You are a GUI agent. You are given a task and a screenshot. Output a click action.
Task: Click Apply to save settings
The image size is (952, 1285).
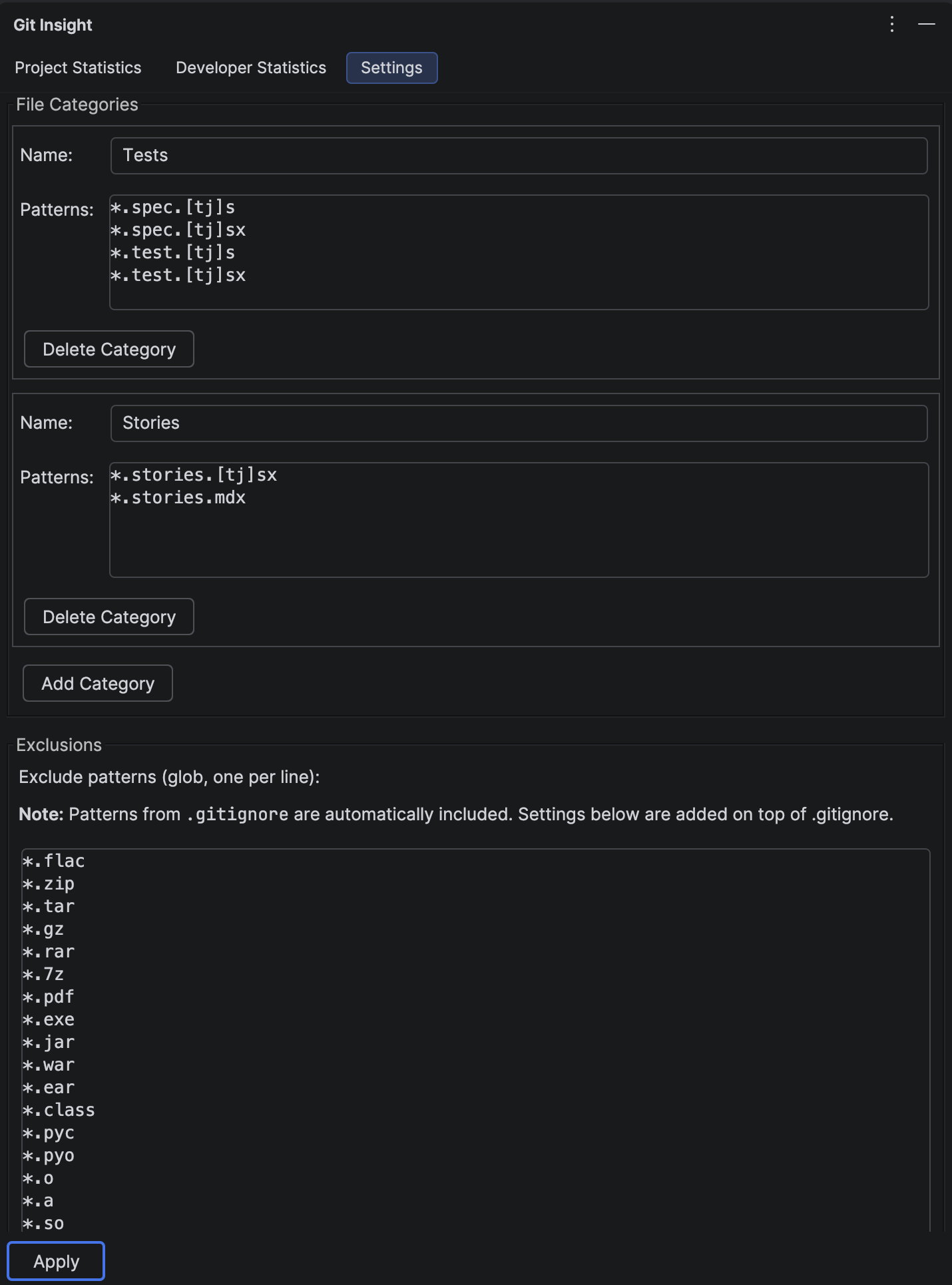56,1260
